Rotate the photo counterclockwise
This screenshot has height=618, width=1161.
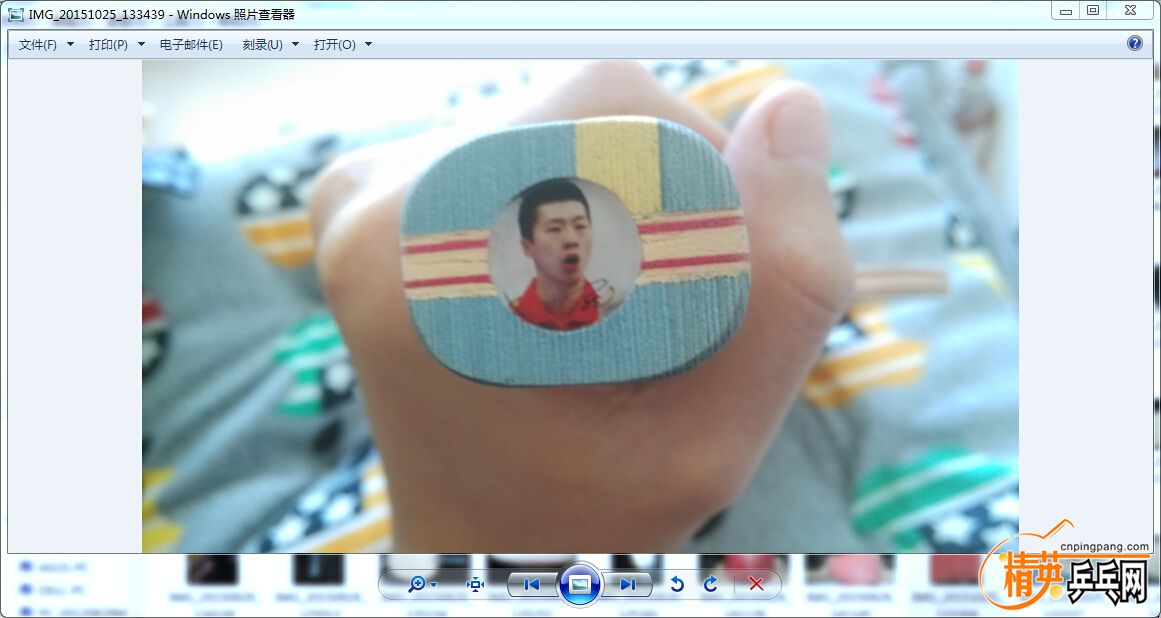[677, 585]
